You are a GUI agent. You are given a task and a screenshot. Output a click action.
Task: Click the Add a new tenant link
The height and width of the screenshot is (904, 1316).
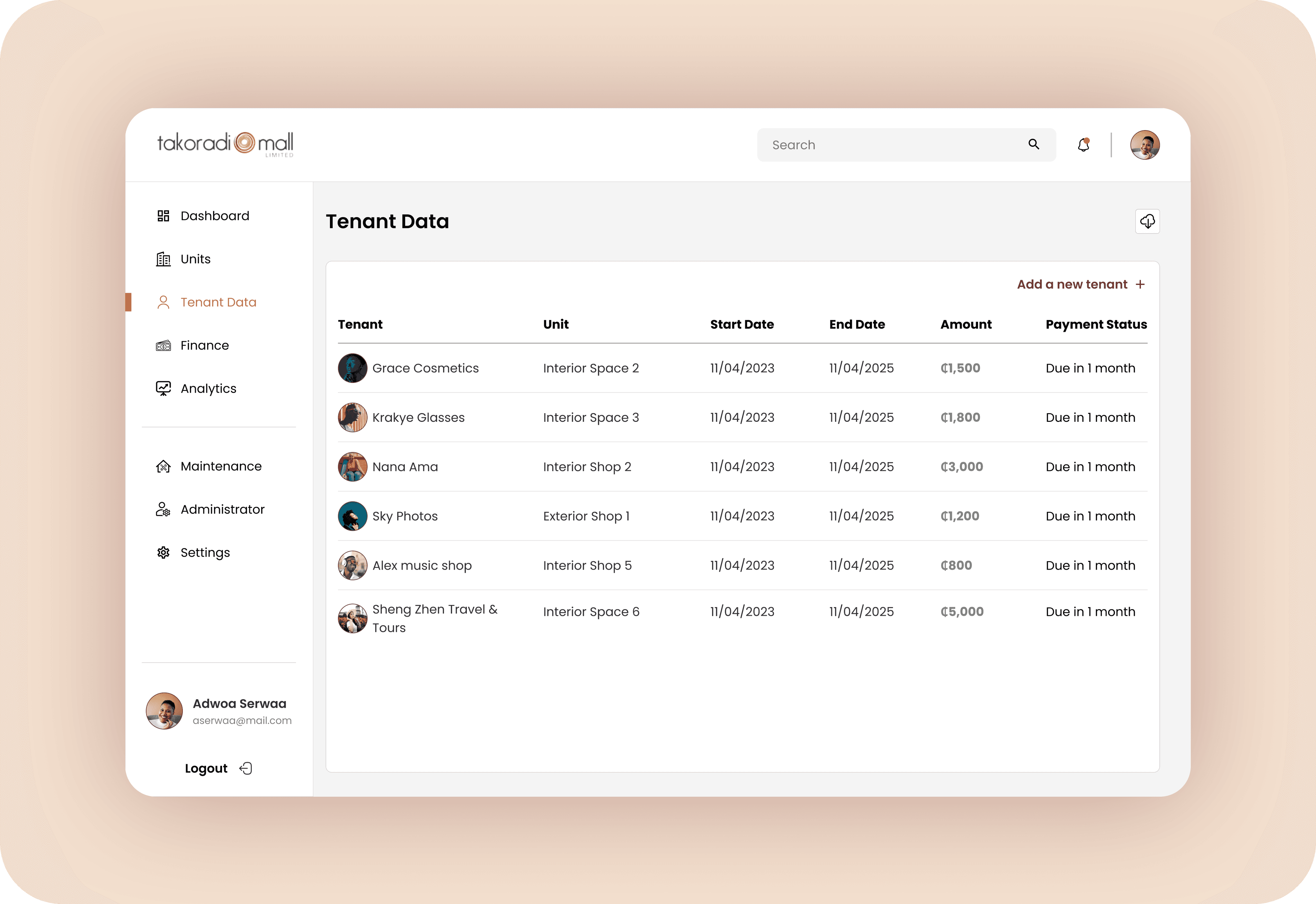[x=1072, y=284]
